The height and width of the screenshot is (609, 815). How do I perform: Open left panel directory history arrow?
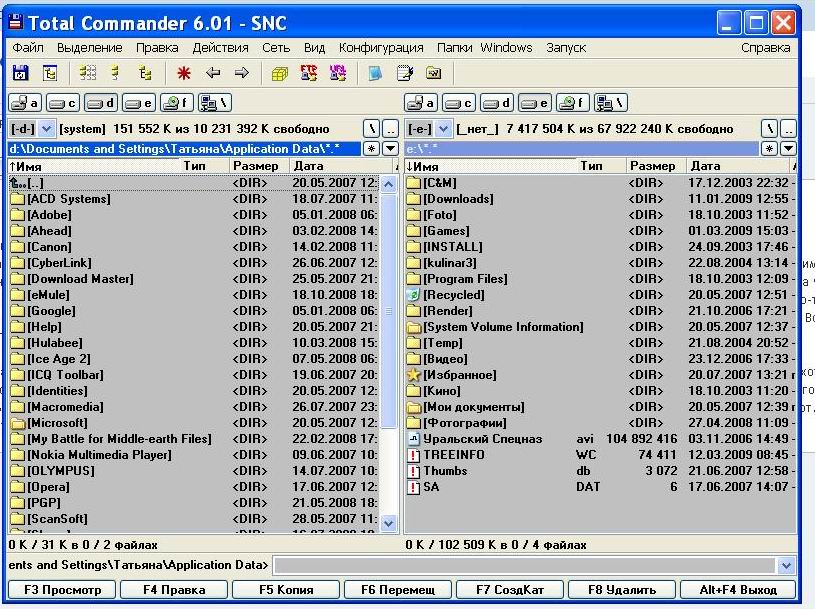click(390, 149)
